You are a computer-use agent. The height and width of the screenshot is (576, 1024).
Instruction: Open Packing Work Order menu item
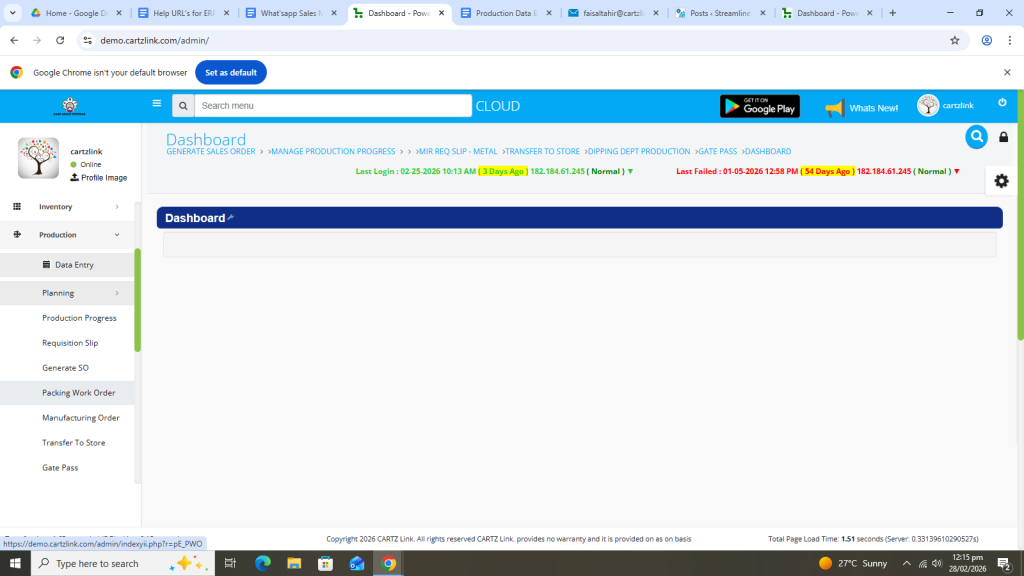tap(78, 393)
